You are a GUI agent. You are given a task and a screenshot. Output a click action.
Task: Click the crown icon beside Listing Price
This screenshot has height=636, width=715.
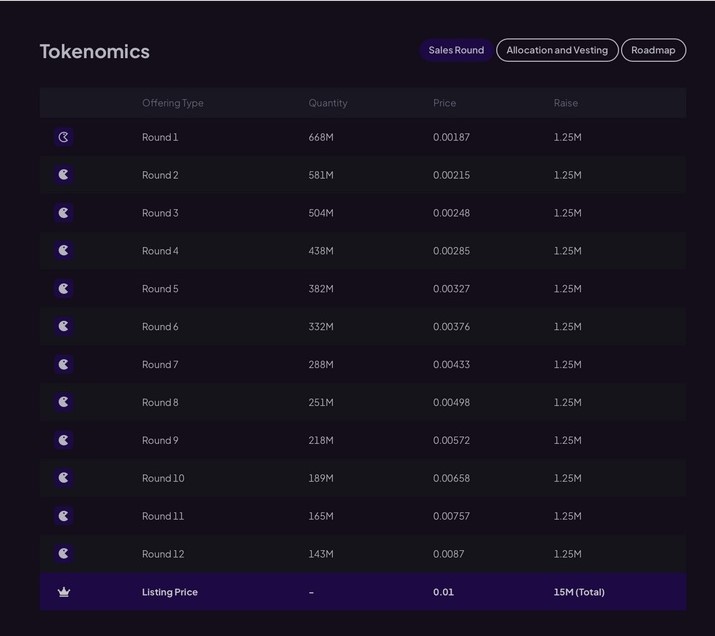tap(64, 592)
